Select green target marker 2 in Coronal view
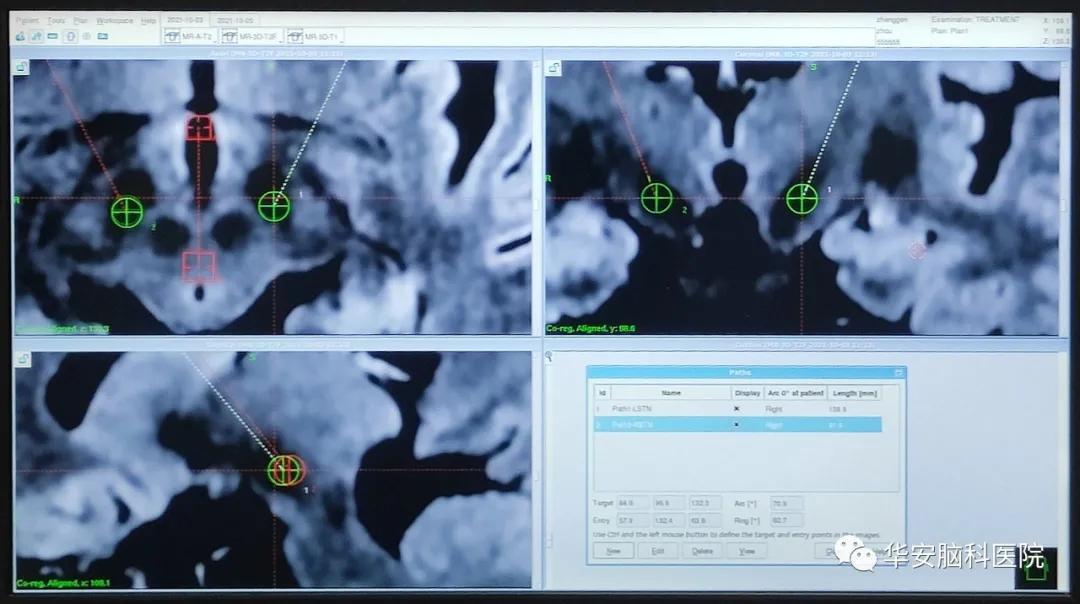This screenshot has width=1080, height=604. [x=656, y=198]
